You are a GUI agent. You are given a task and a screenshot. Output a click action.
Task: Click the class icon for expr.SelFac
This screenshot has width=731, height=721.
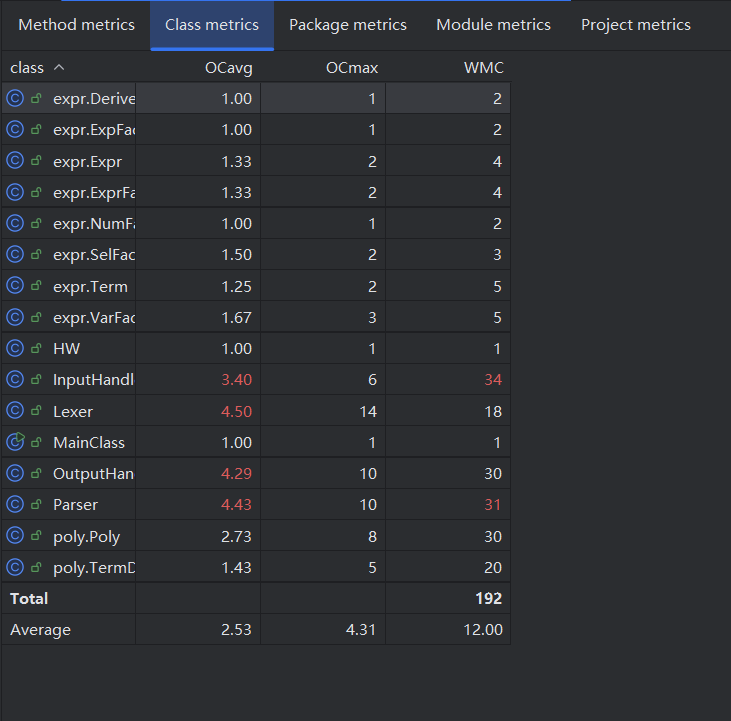coord(15,254)
